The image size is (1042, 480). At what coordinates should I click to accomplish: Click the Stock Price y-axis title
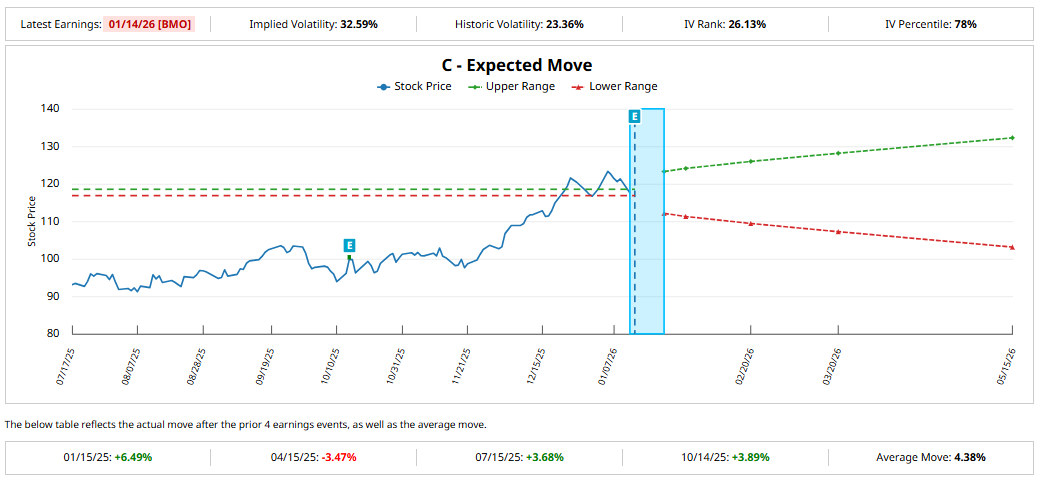(31, 221)
